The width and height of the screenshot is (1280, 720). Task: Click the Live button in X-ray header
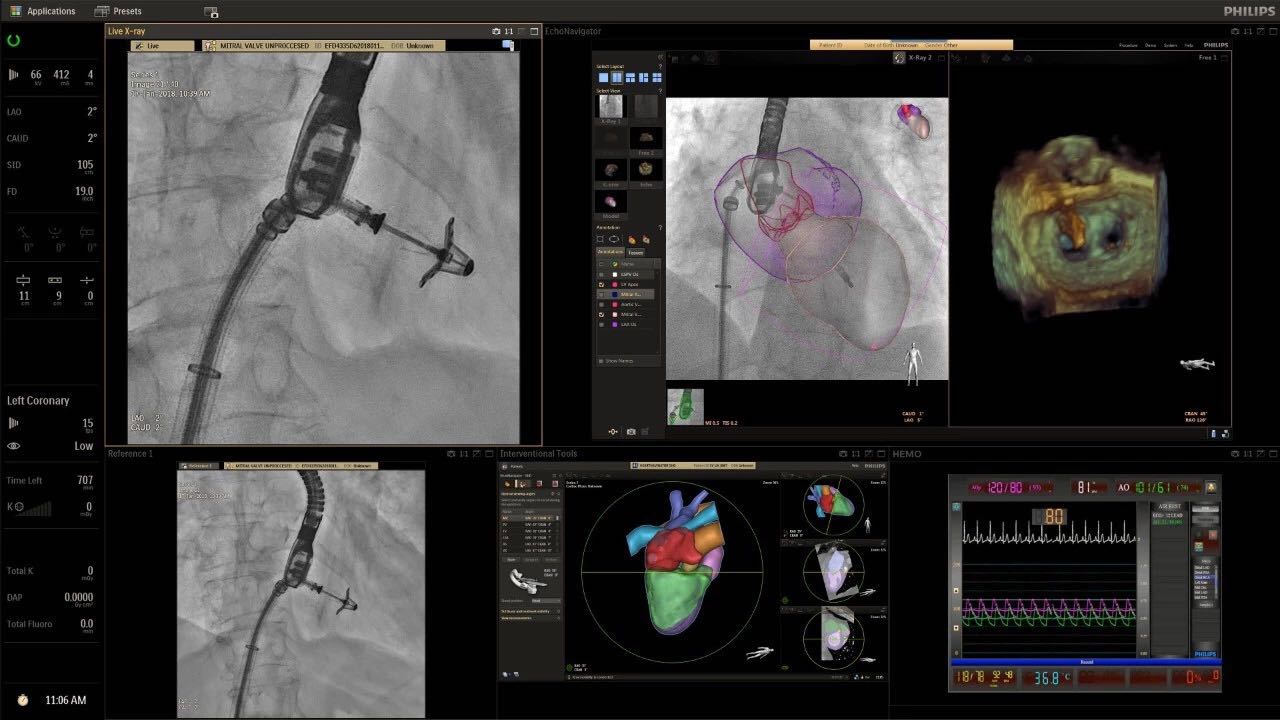150,46
